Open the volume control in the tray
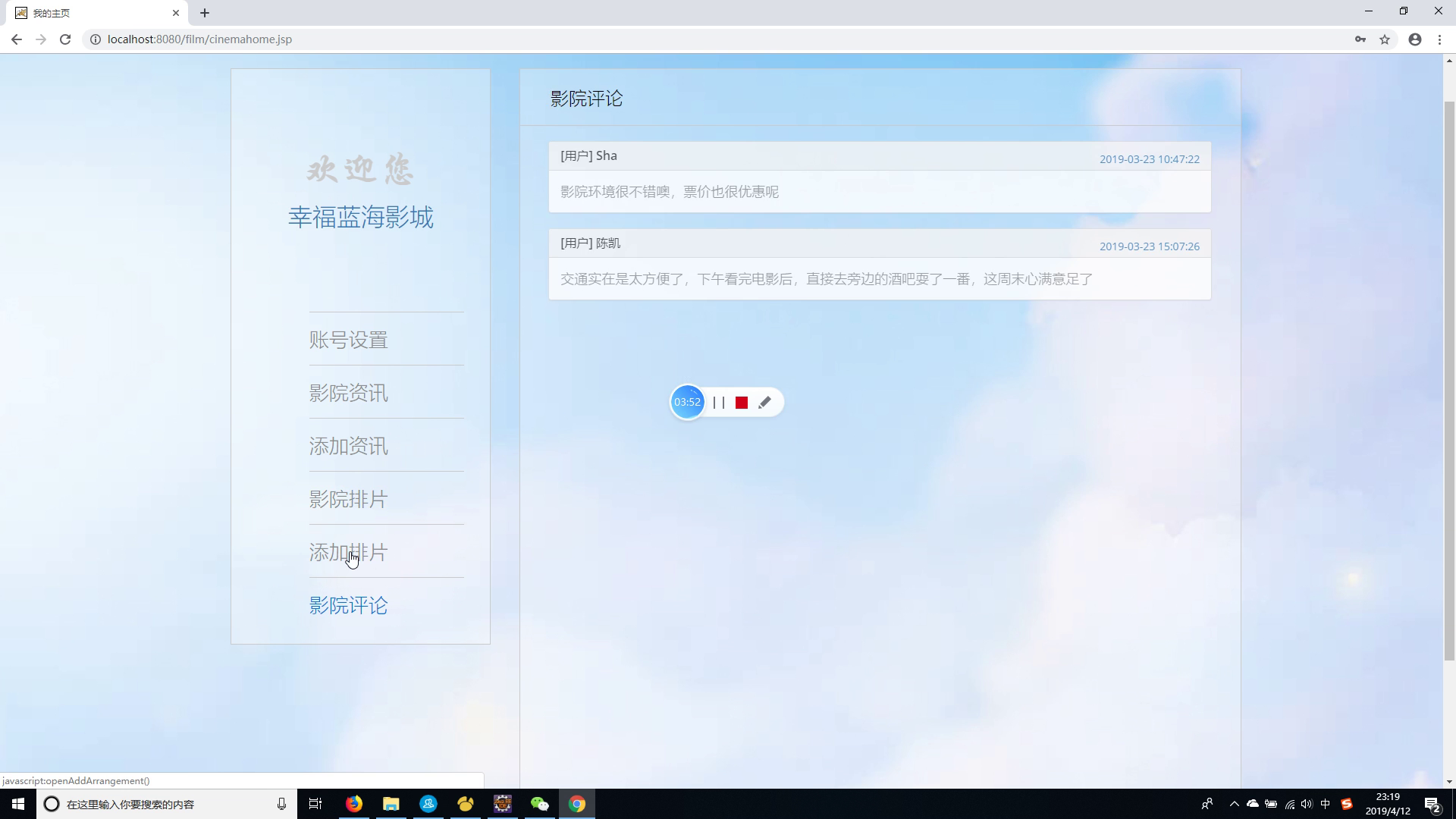1456x819 pixels. pos(1307,804)
